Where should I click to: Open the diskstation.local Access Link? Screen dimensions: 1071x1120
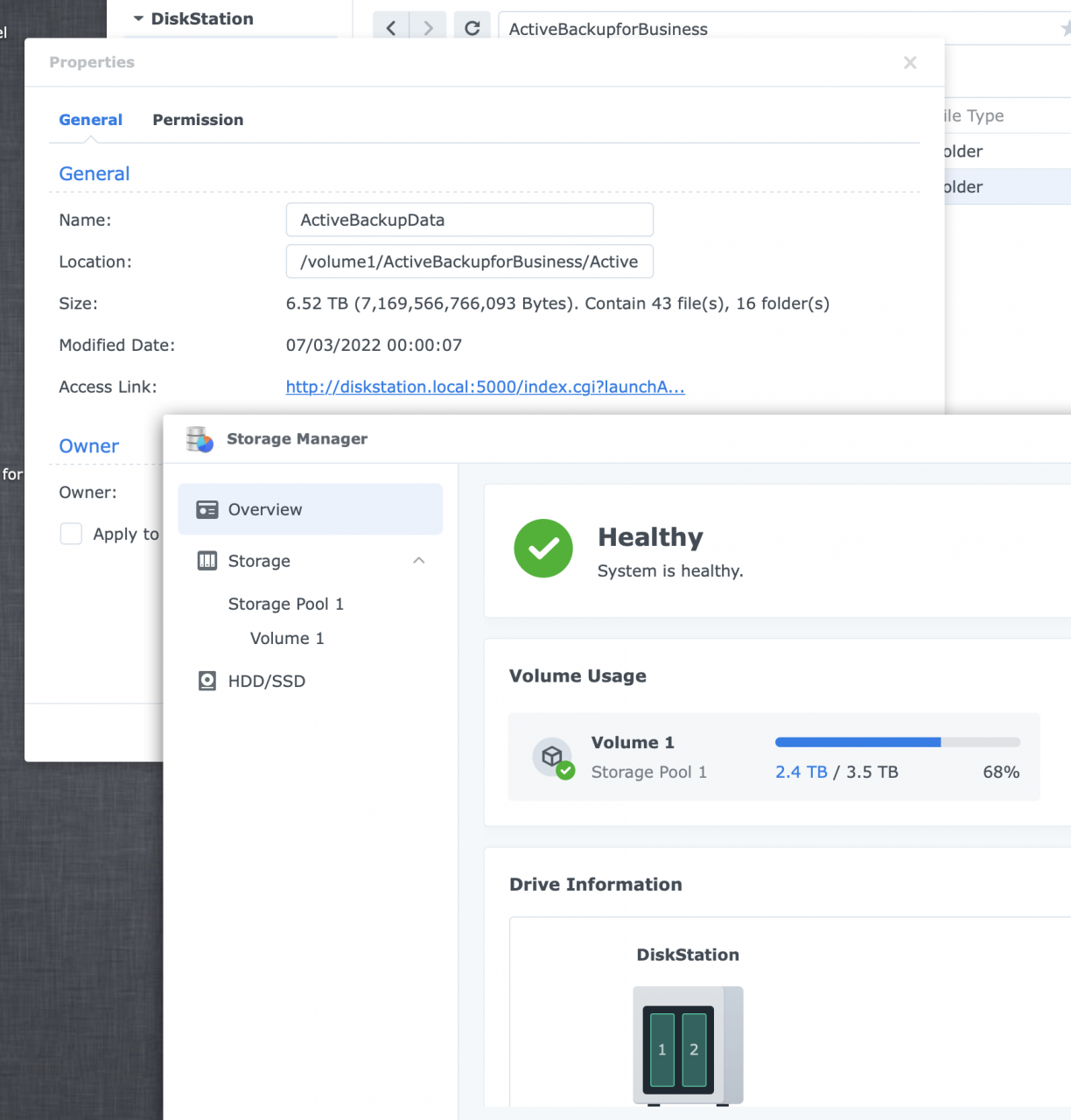coord(485,387)
